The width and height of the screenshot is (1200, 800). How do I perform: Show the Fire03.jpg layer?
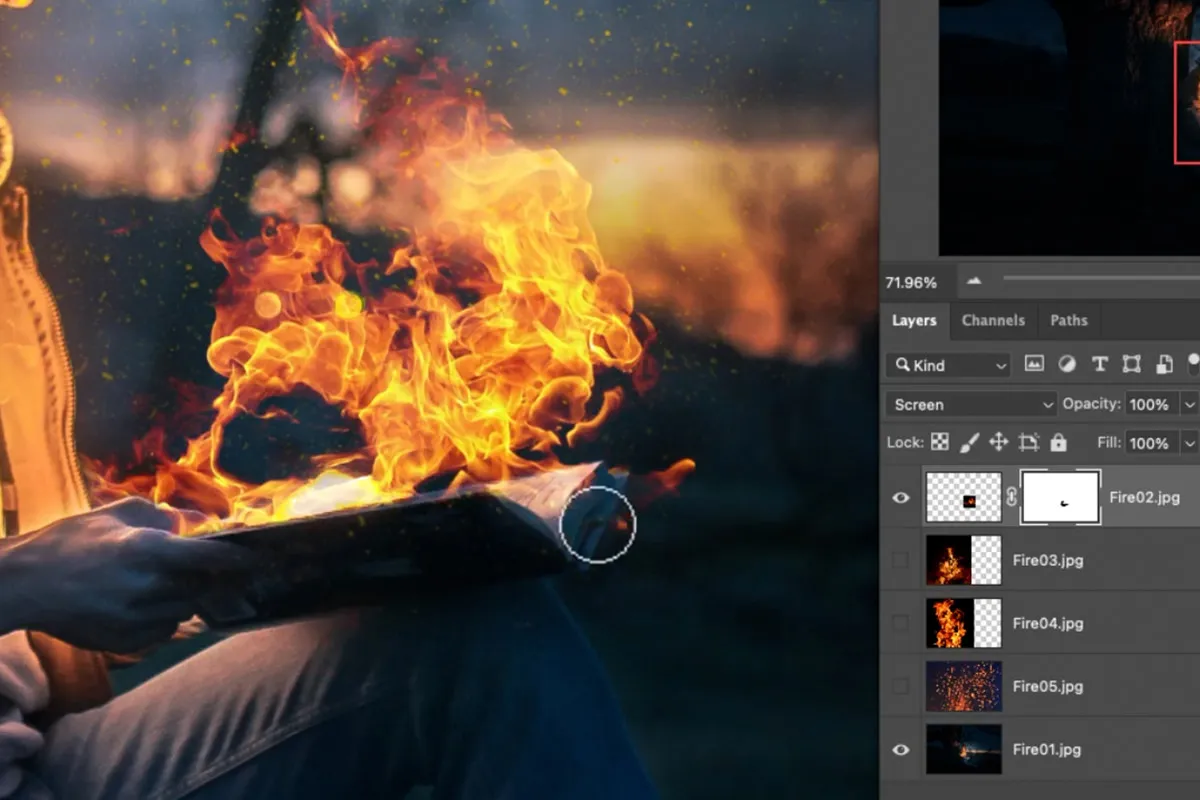pyautogui.click(x=899, y=560)
